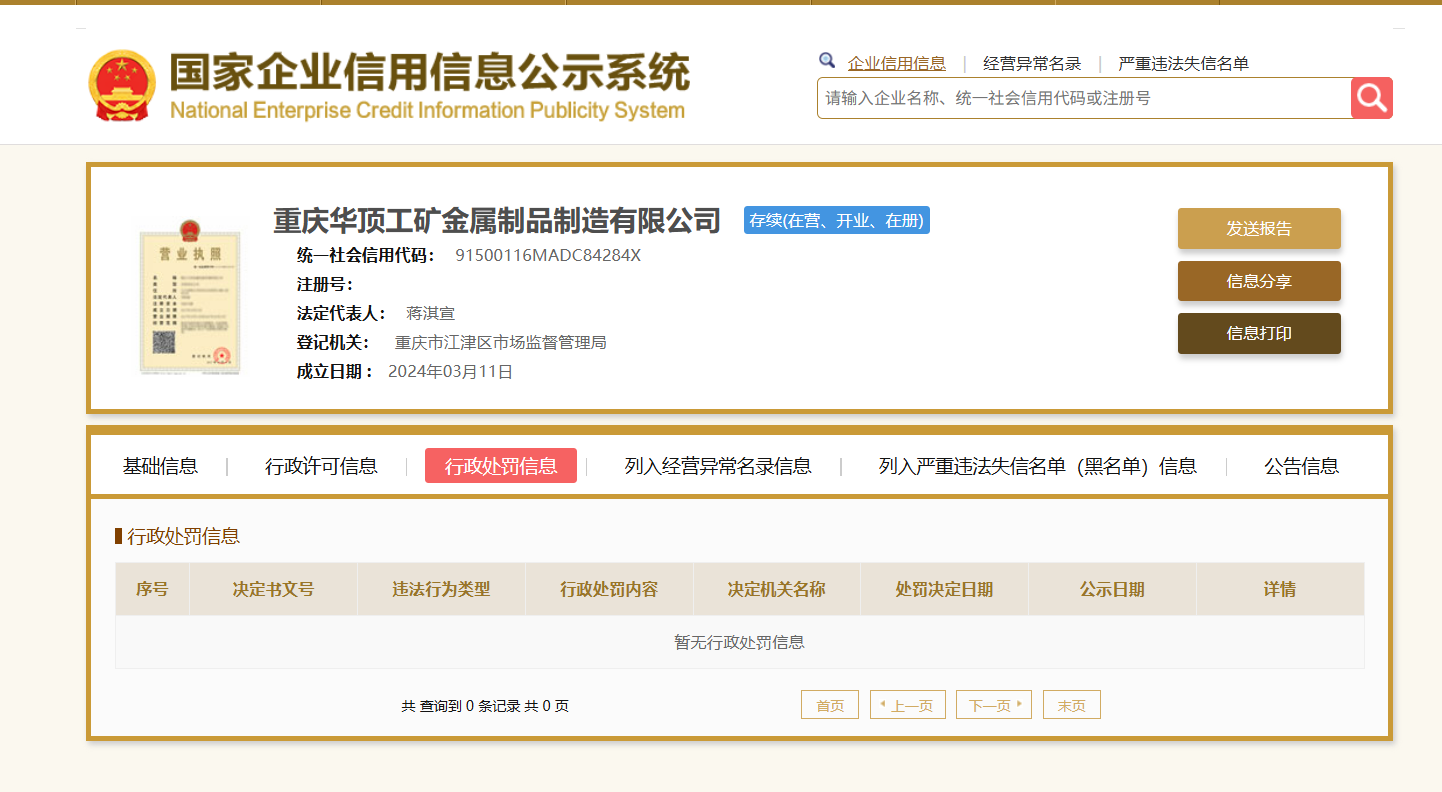Open the 列入经营异常名录信息 tab

click(x=718, y=466)
